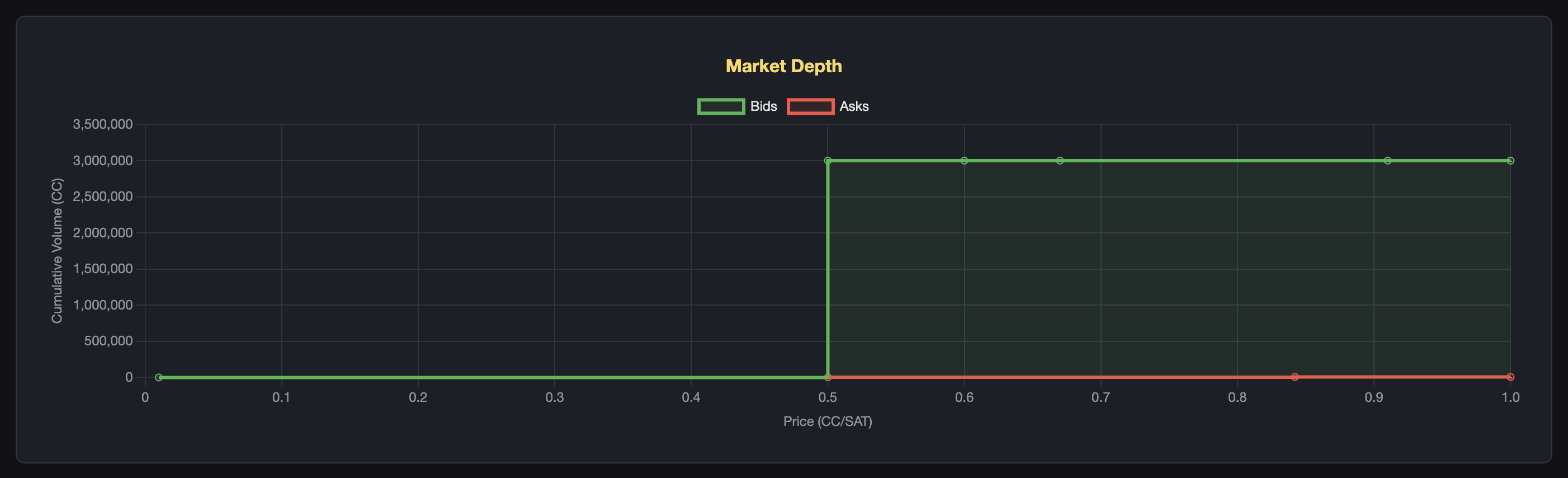Click the Cumulative Volume (CC) axis title
This screenshot has height=478, width=1568.
[56, 250]
